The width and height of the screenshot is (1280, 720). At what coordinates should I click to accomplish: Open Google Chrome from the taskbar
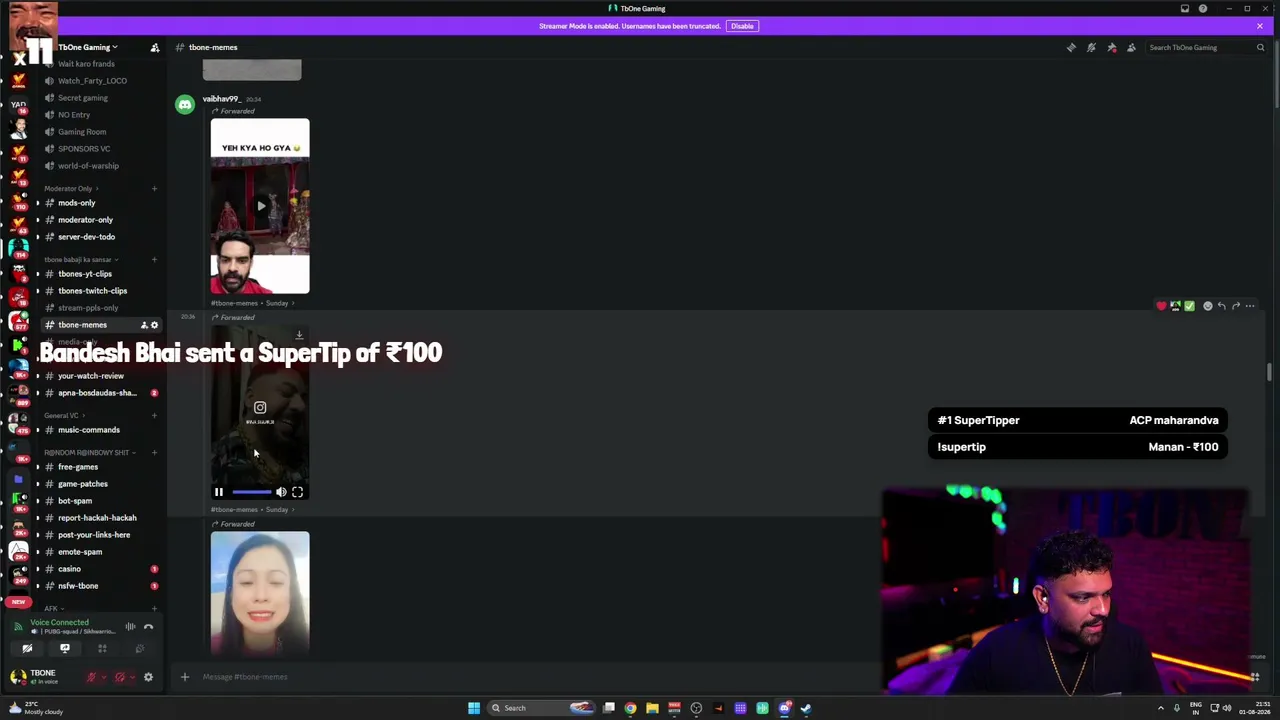tap(630, 708)
